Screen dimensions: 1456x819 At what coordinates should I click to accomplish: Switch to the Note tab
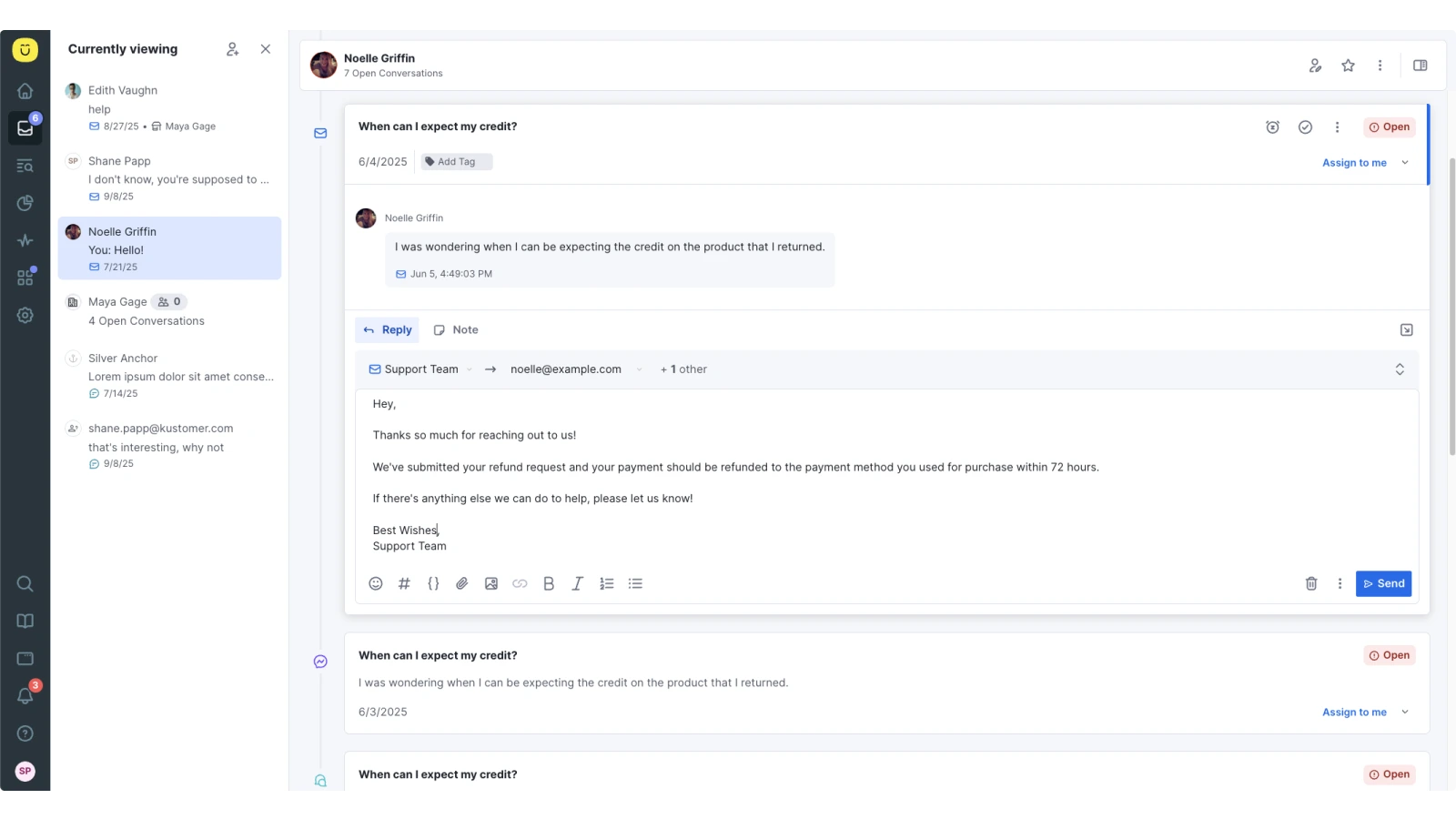456,330
